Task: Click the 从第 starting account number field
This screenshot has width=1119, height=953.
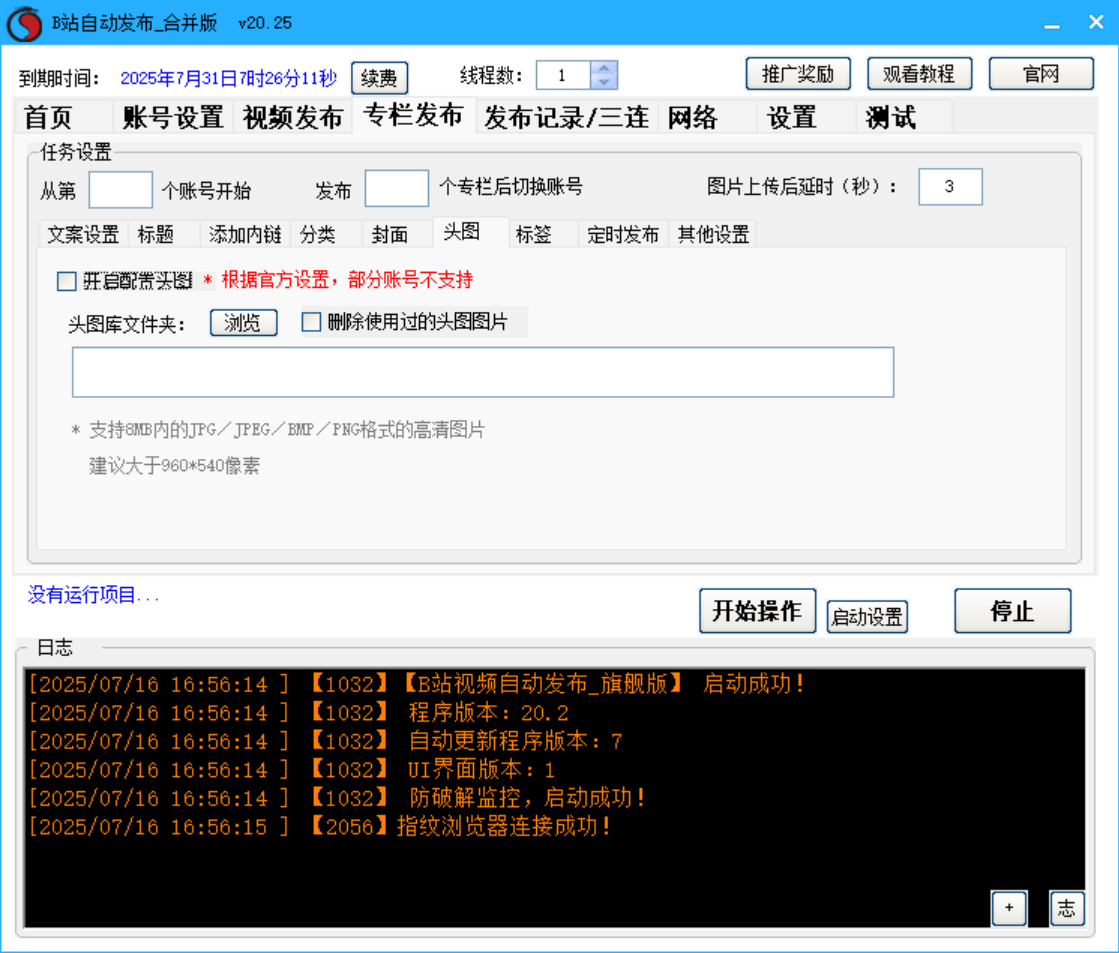Action: click(121, 190)
